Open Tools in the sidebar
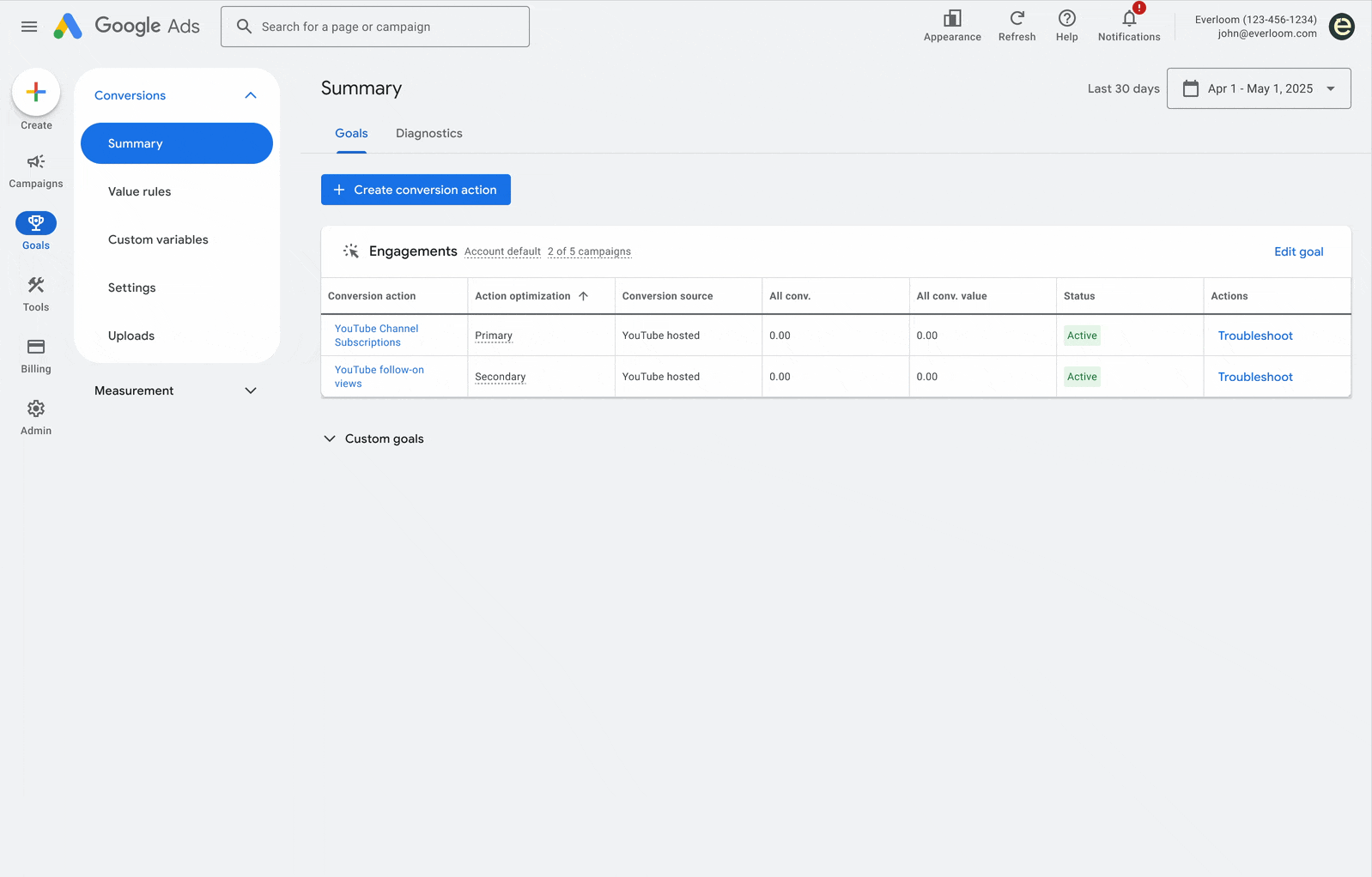 (36, 294)
